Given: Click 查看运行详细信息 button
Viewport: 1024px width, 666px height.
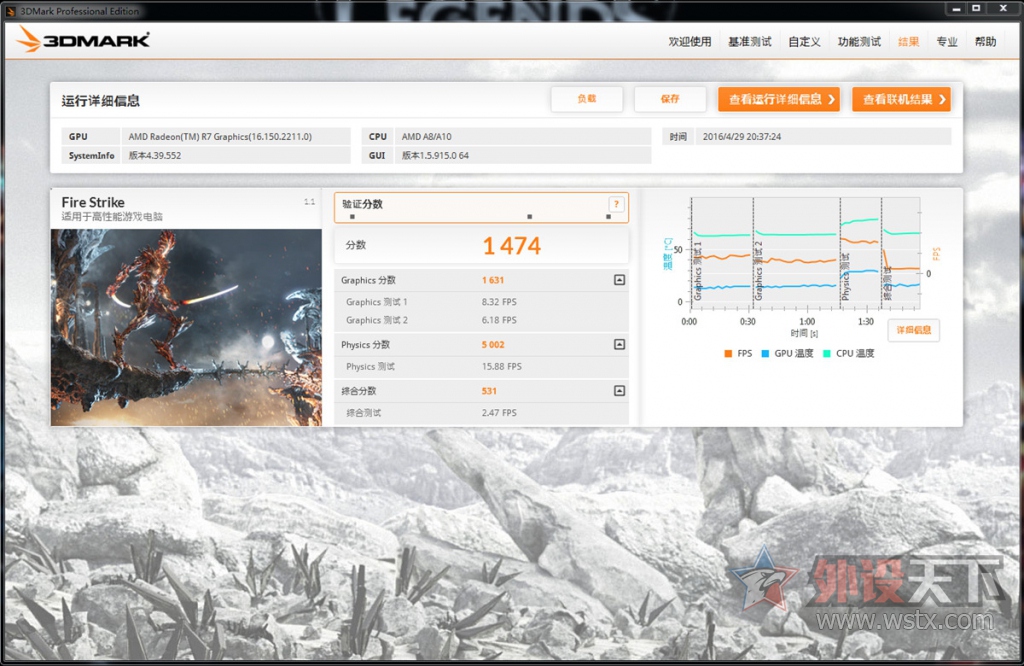Looking at the screenshot, I should [x=779, y=99].
